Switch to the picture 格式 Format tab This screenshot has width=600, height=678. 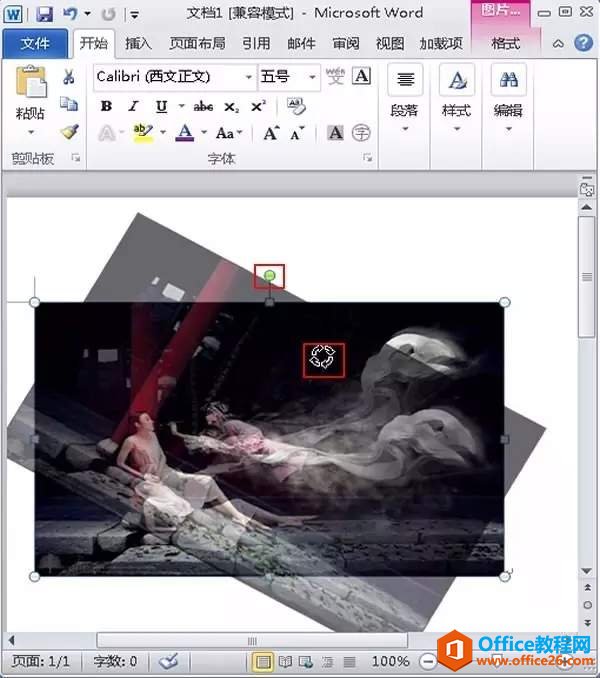[x=505, y=43]
